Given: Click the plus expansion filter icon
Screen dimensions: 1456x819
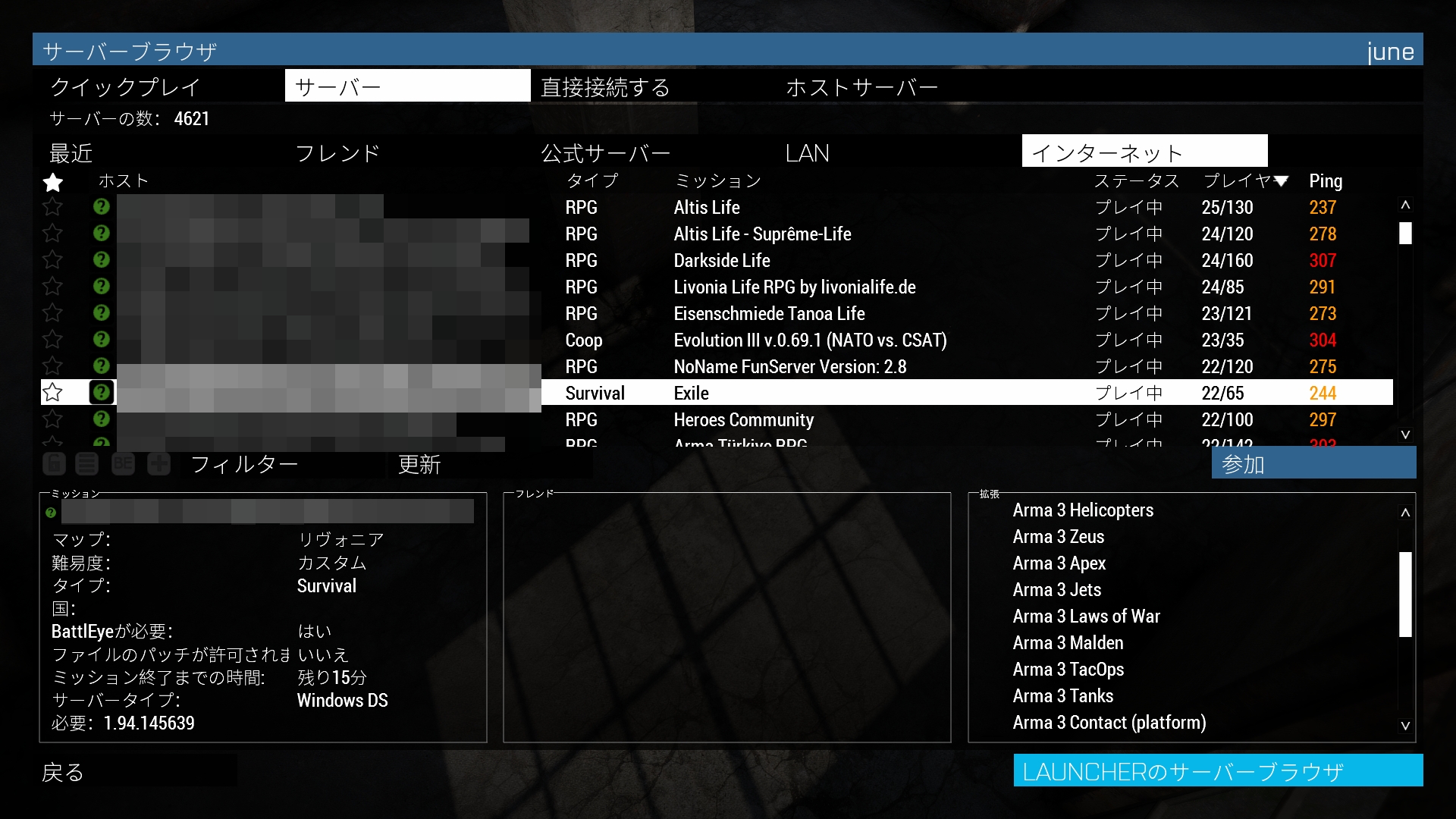Looking at the screenshot, I should [x=158, y=464].
